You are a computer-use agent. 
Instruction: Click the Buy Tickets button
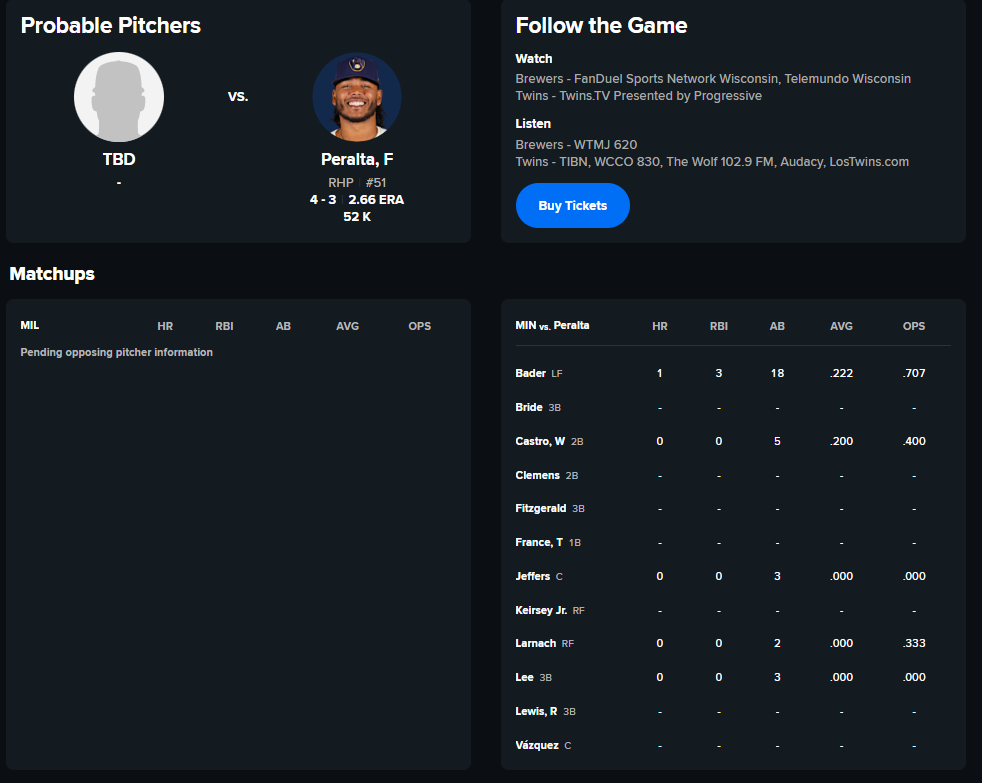coord(572,205)
